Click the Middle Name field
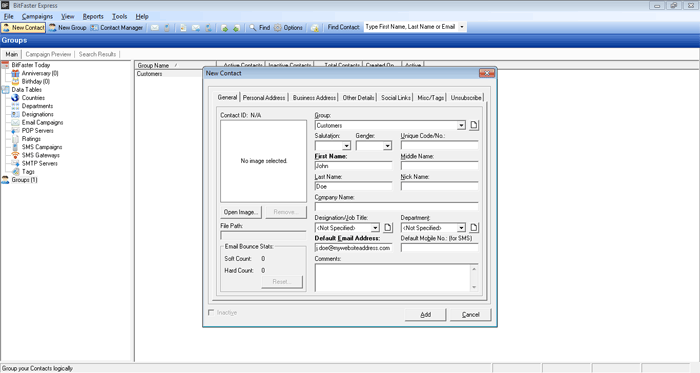Screen dimensions: 700x373 [x=439, y=166]
